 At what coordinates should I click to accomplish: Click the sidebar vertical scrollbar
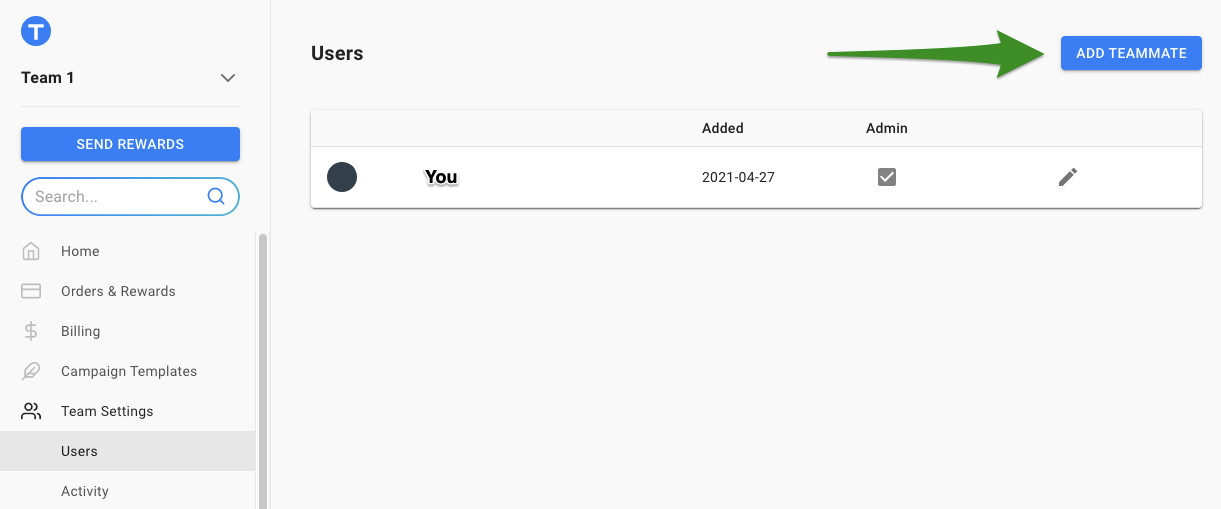(263, 370)
